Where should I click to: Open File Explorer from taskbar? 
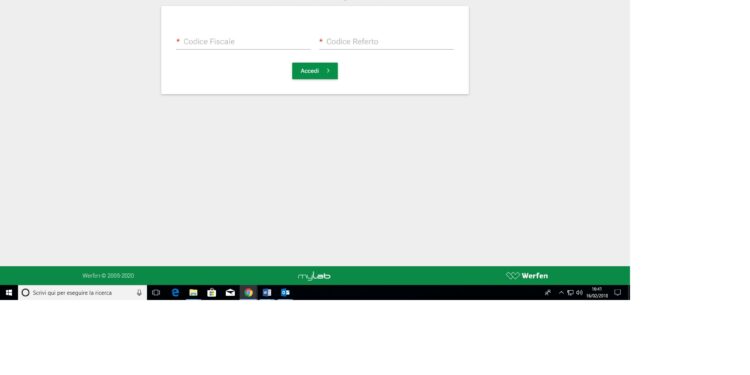point(193,293)
